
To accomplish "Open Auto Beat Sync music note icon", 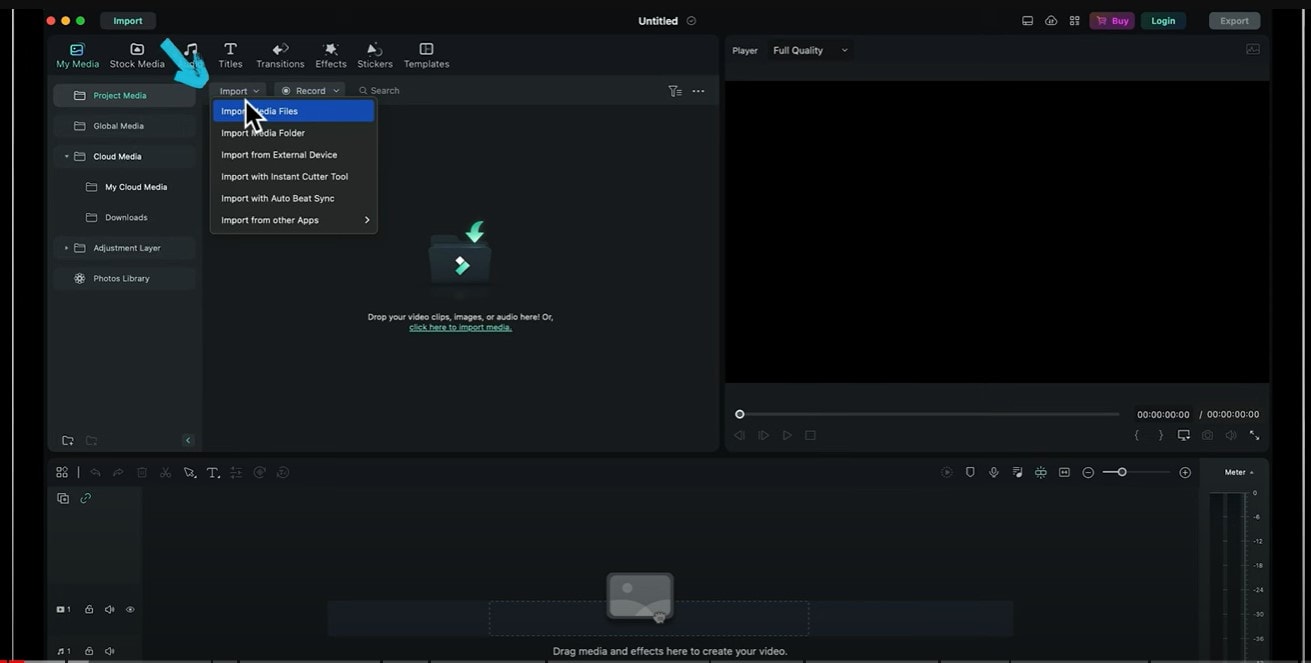I will pyautogui.click(x=1016, y=472).
